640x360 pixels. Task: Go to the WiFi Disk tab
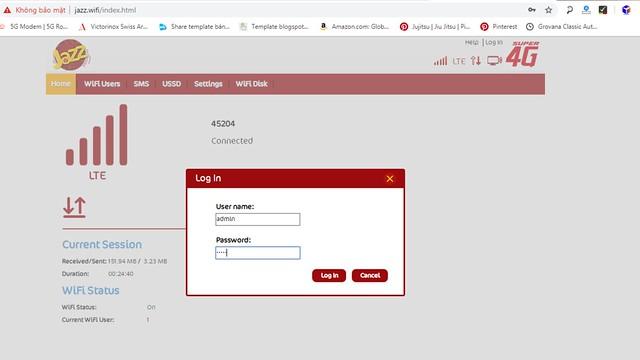251,84
